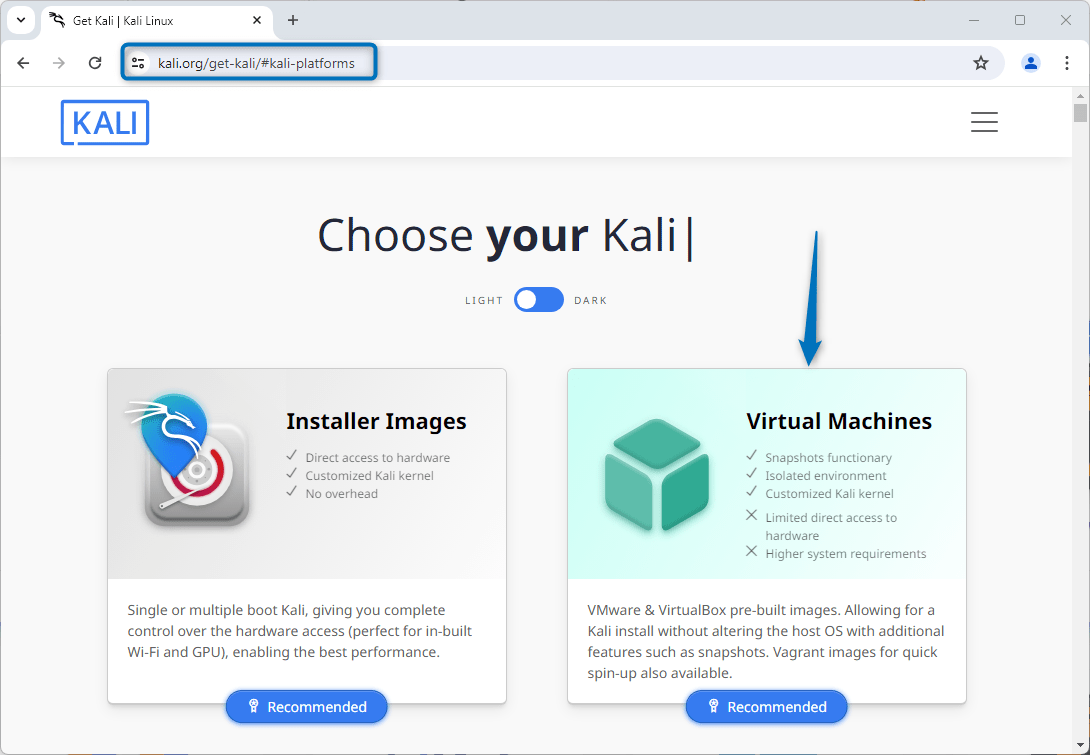Select the Virtual Machines cube icon

click(x=657, y=477)
